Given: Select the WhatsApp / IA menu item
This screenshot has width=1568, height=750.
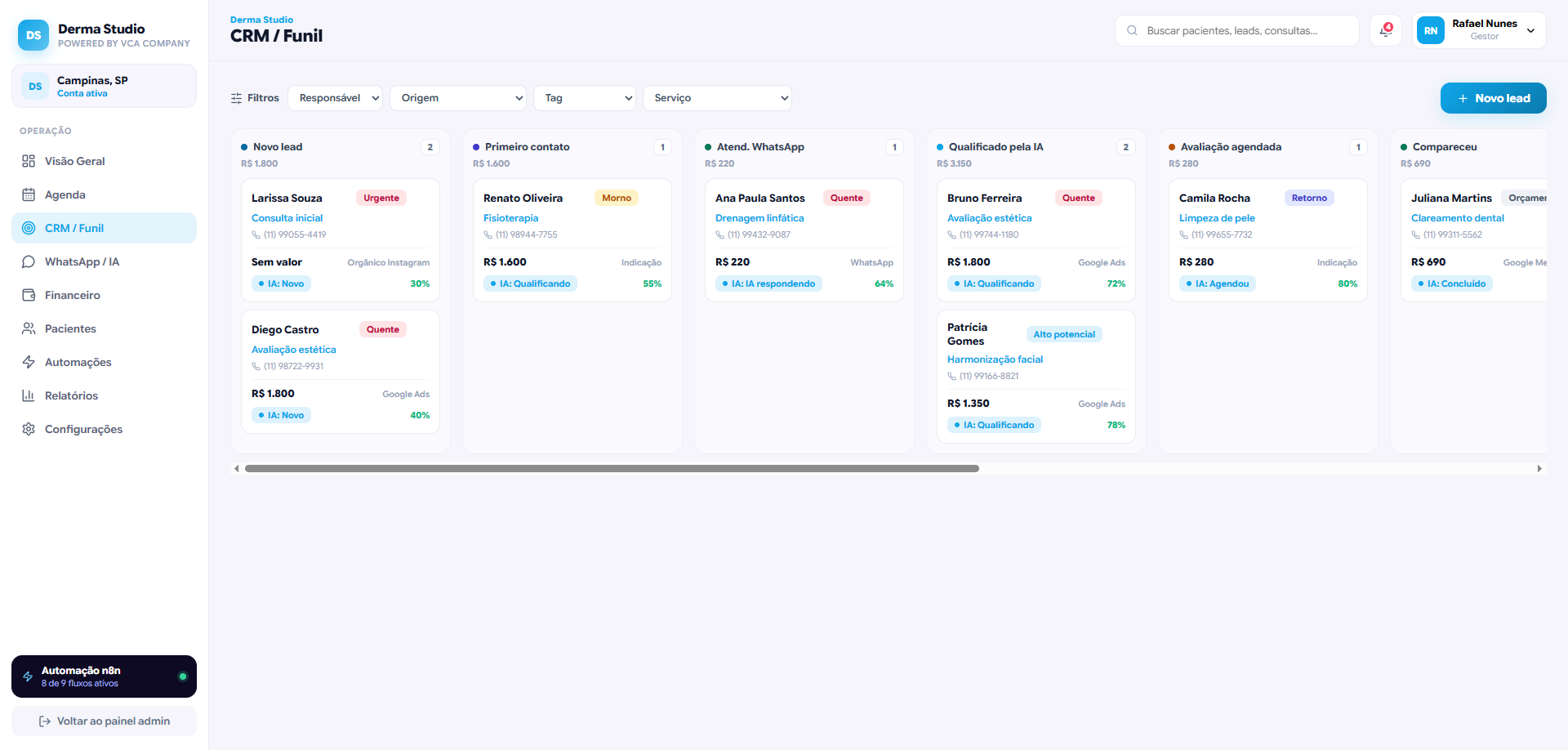Looking at the screenshot, I should click(x=104, y=261).
